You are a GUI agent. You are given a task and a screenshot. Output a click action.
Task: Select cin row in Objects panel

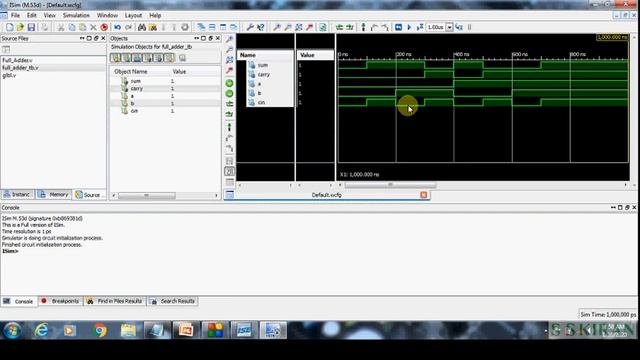coord(165,111)
